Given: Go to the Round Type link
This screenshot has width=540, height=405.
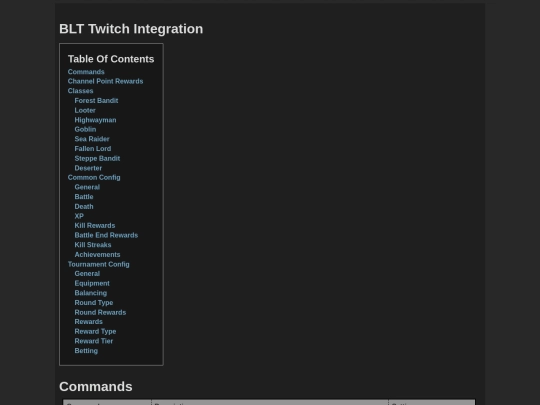Looking at the screenshot, I should coord(94,302).
